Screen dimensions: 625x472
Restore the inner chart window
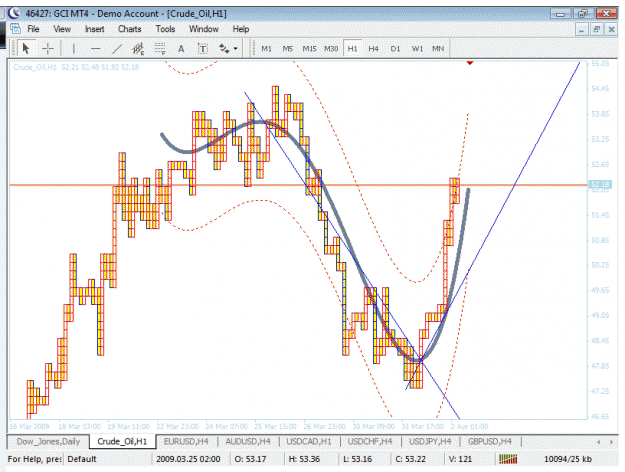597,29
